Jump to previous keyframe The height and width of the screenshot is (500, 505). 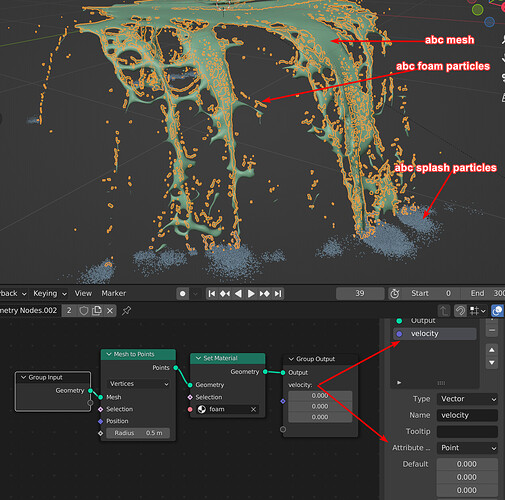click(225, 294)
